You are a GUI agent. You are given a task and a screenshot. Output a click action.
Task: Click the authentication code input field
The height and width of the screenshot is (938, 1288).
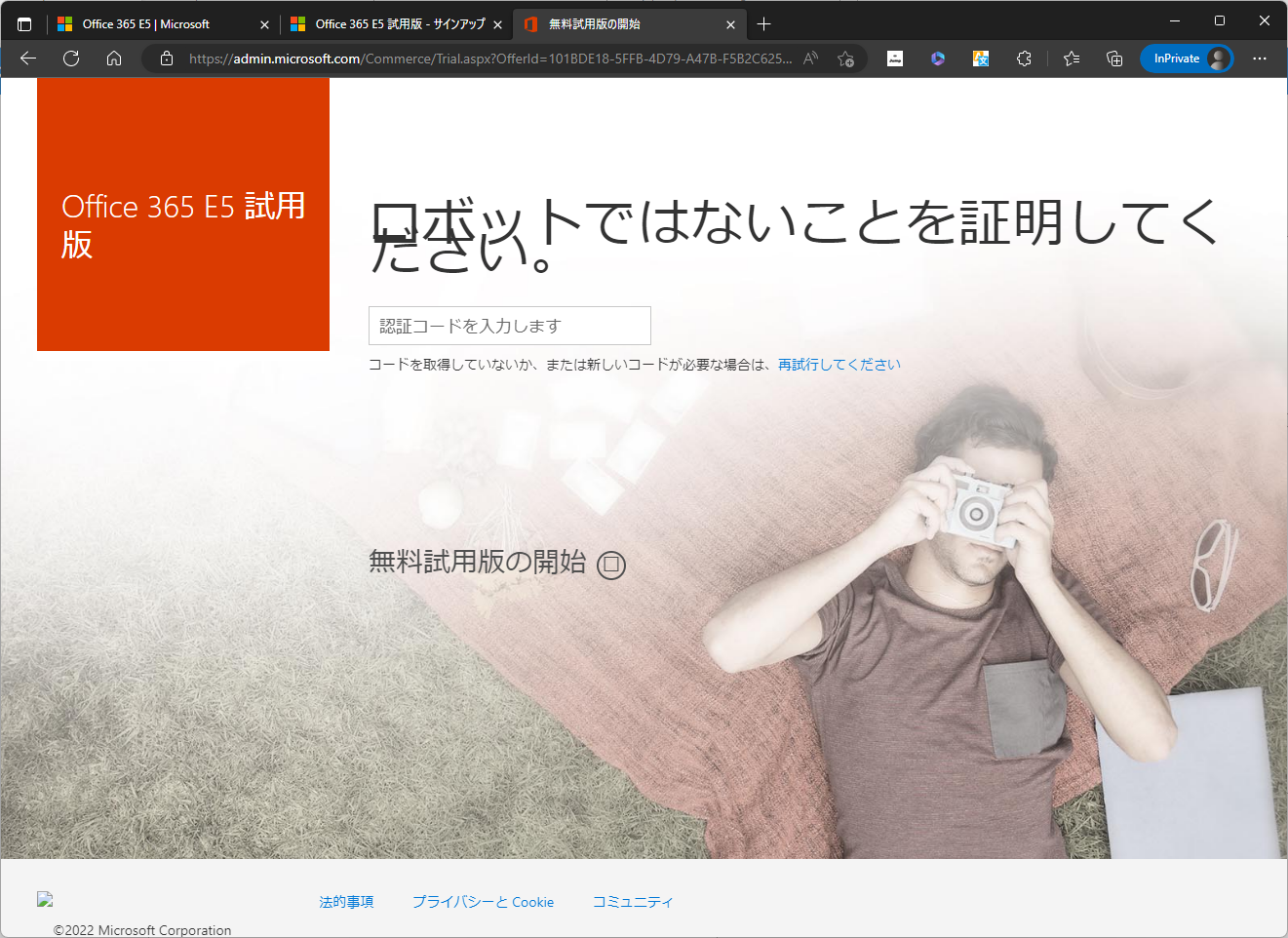click(x=509, y=326)
